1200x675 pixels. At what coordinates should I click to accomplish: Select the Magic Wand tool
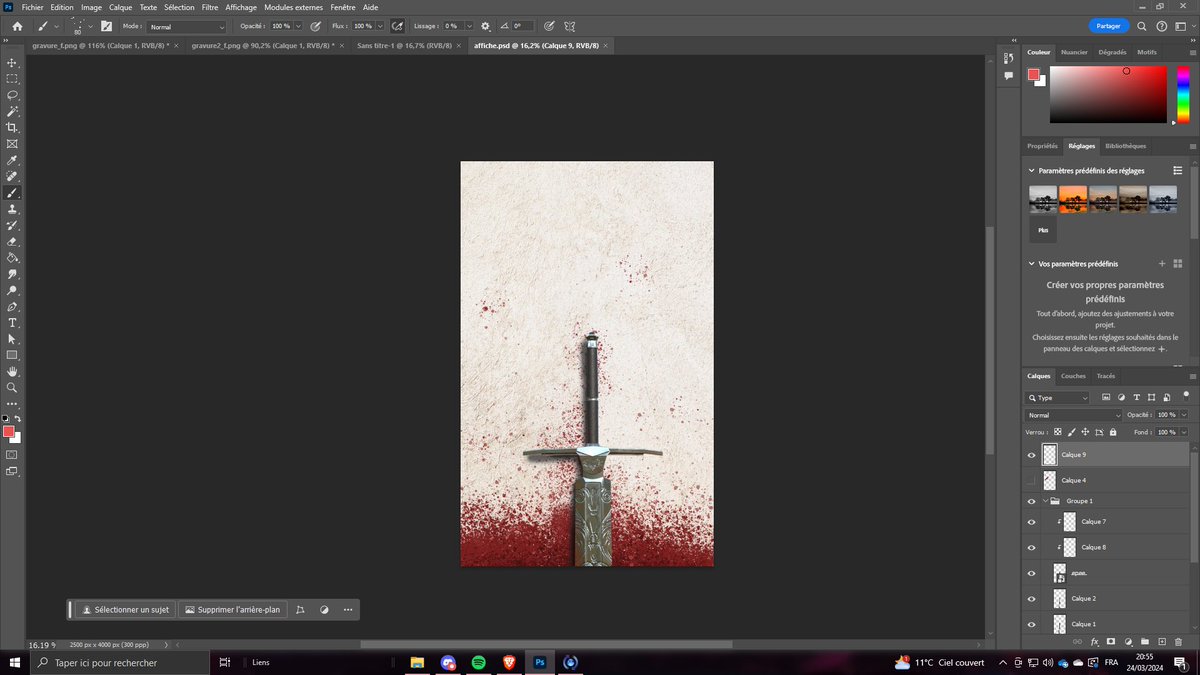(x=12, y=111)
